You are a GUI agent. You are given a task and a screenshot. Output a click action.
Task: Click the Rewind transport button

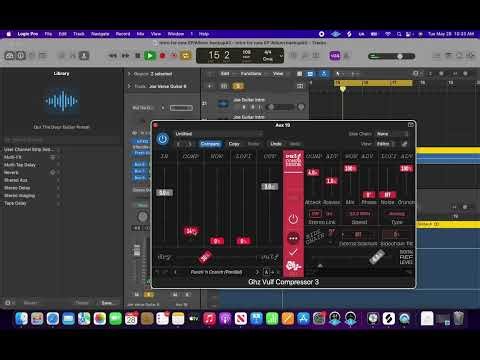coord(113,56)
